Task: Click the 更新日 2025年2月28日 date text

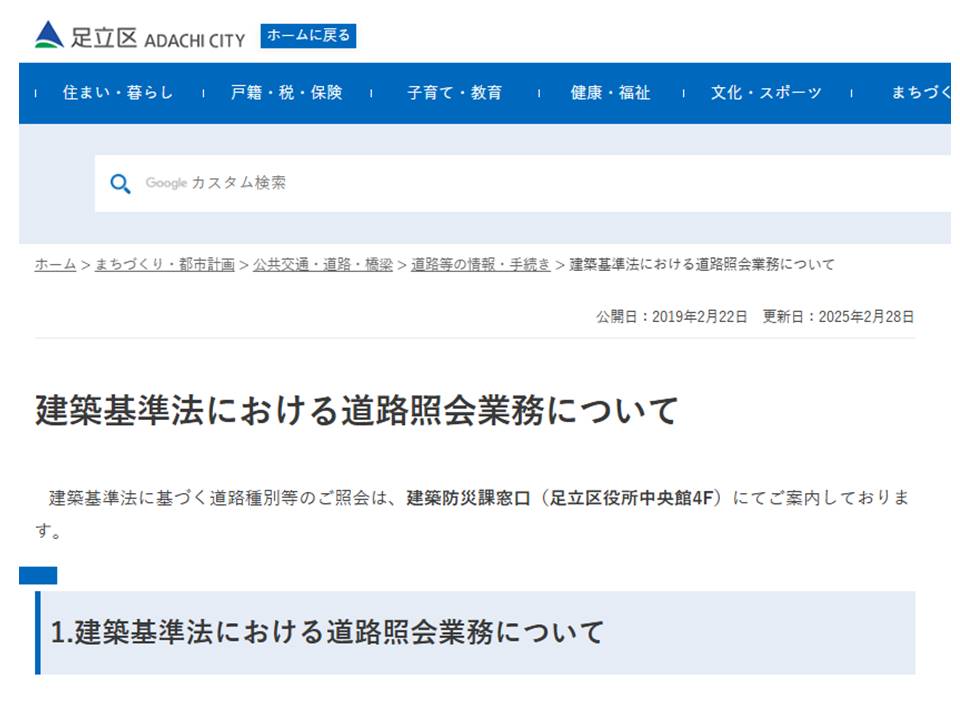Action: (x=838, y=317)
